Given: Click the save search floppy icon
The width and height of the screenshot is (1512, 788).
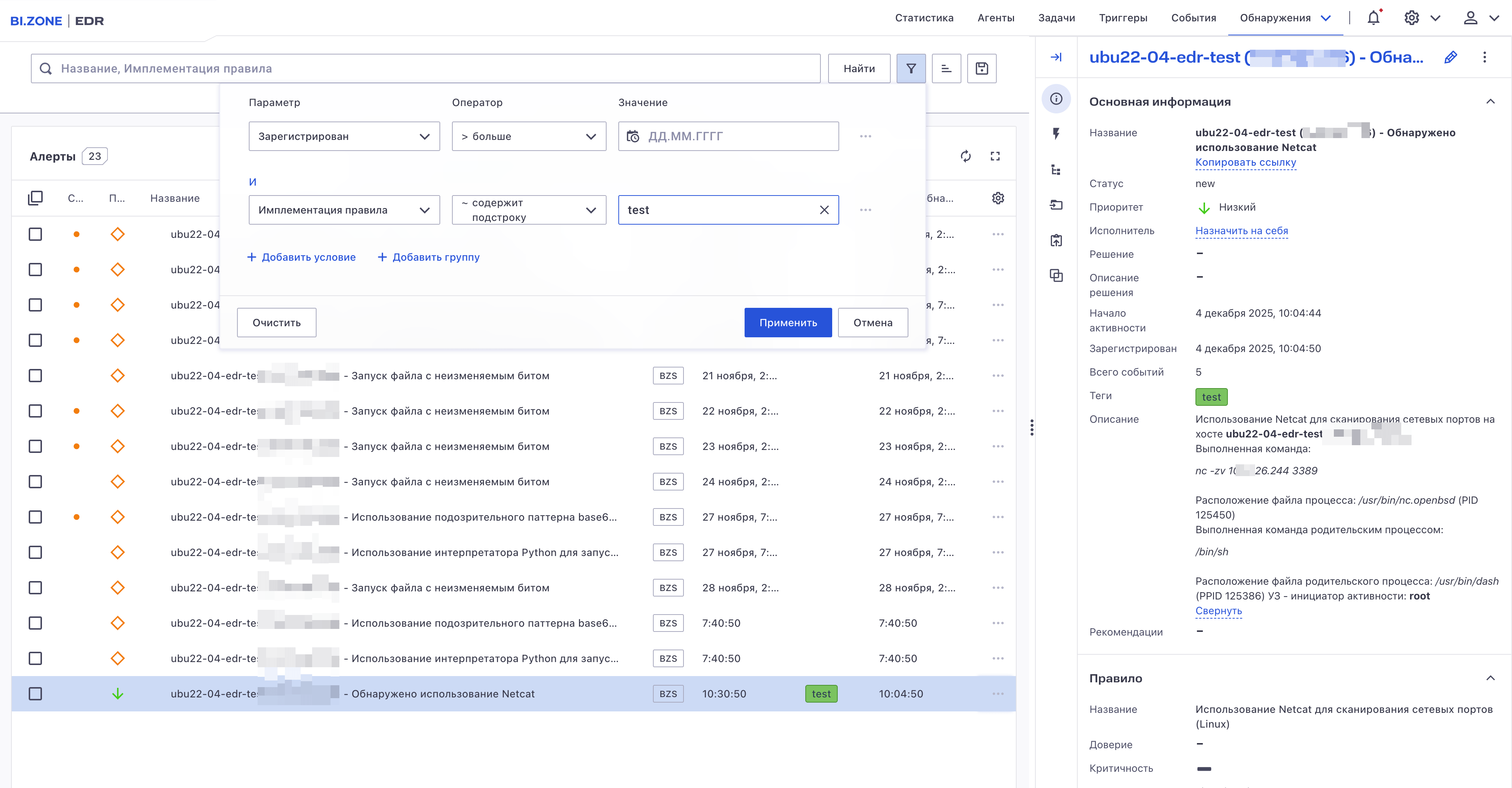Looking at the screenshot, I should (x=981, y=69).
